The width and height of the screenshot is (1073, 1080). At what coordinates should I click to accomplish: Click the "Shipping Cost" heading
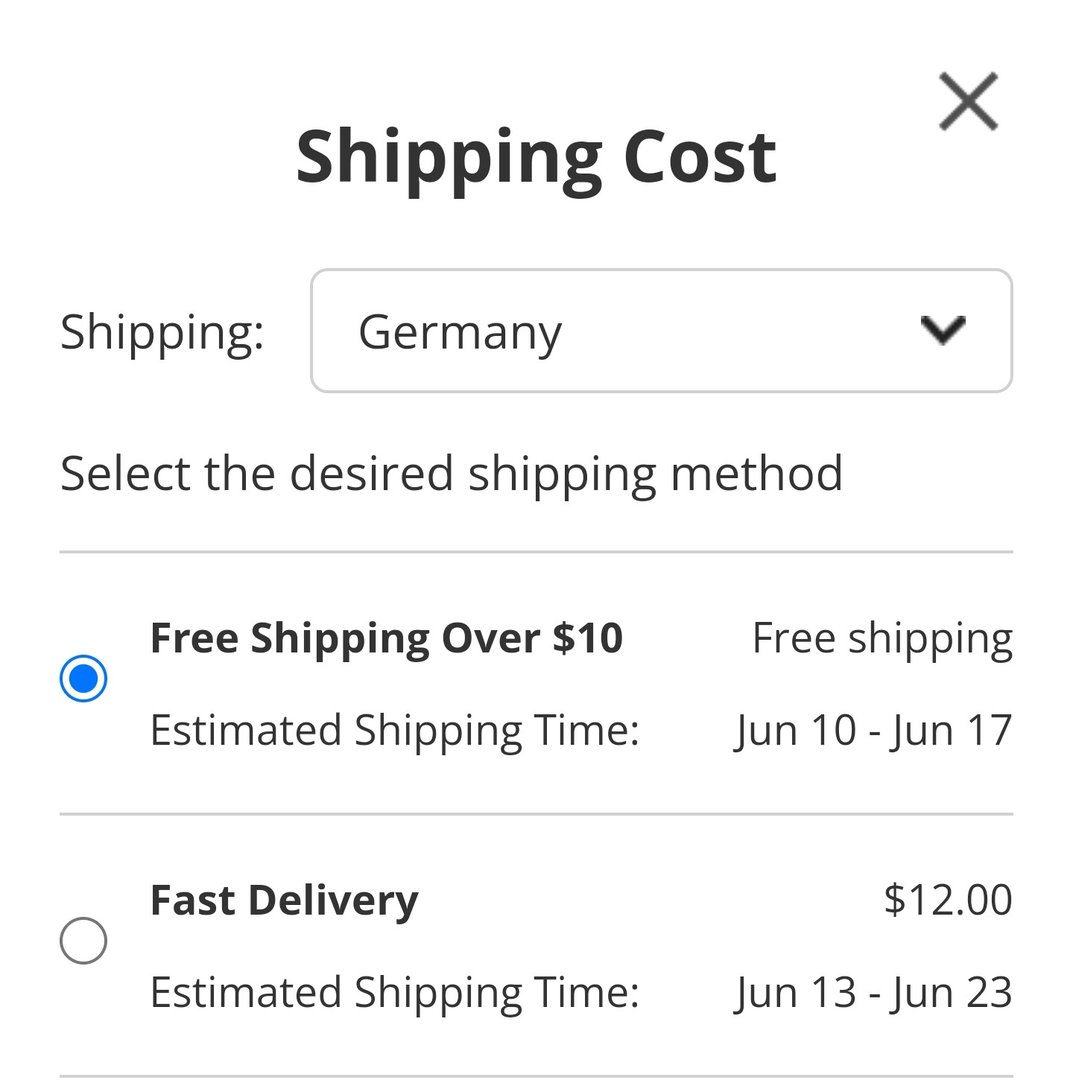click(536, 156)
